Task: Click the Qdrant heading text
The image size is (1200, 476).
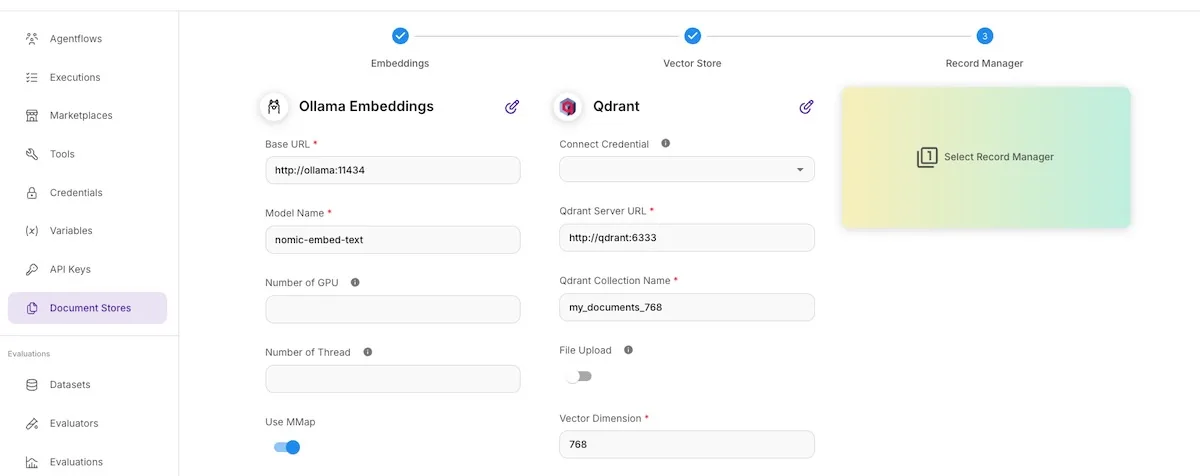Action: tap(616, 106)
